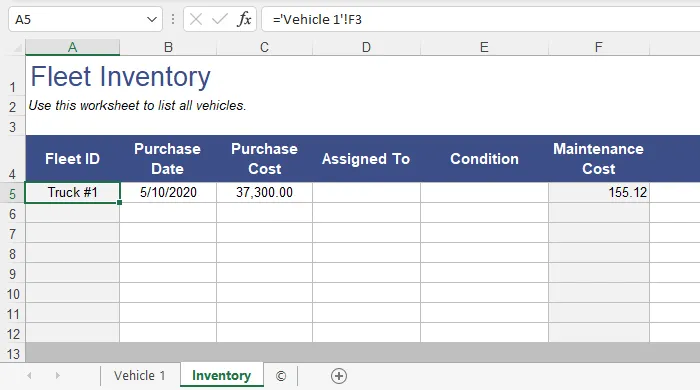Select row 13 header

12,354
